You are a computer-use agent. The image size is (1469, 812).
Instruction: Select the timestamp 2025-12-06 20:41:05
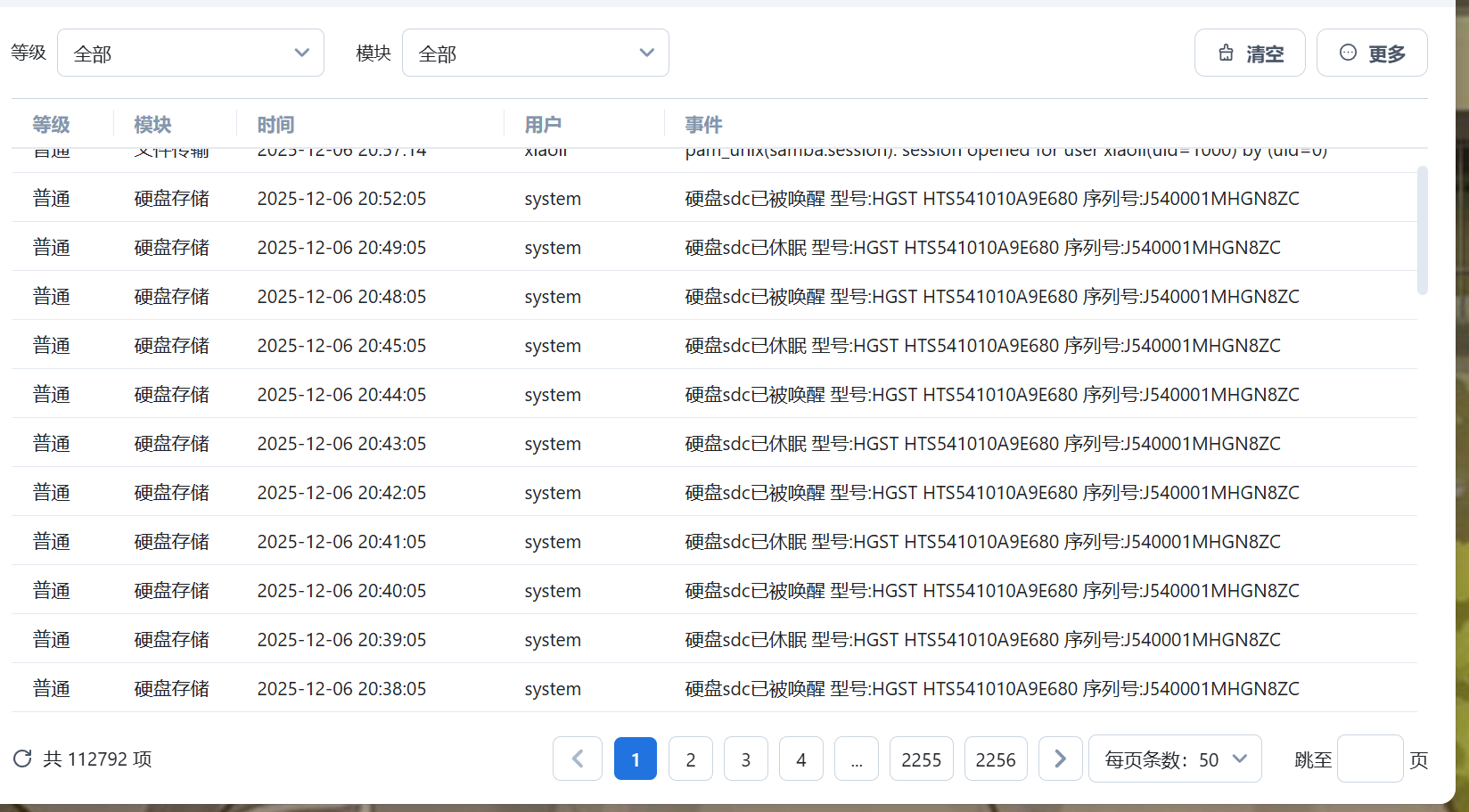[341, 542]
